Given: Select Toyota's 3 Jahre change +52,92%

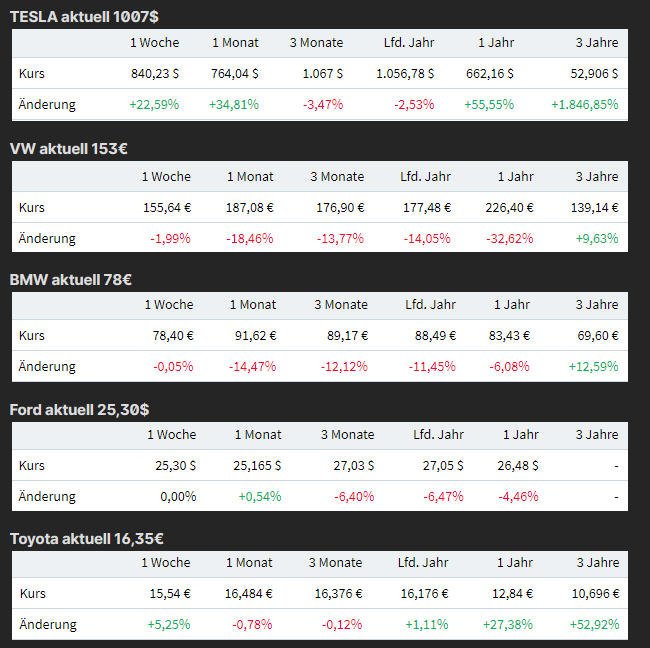Looking at the screenshot, I should click(592, 624).
